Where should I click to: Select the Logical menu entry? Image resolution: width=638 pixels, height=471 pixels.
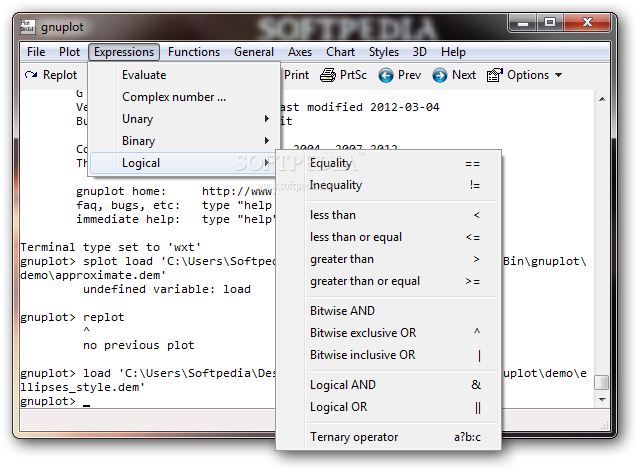pos(184,163)
